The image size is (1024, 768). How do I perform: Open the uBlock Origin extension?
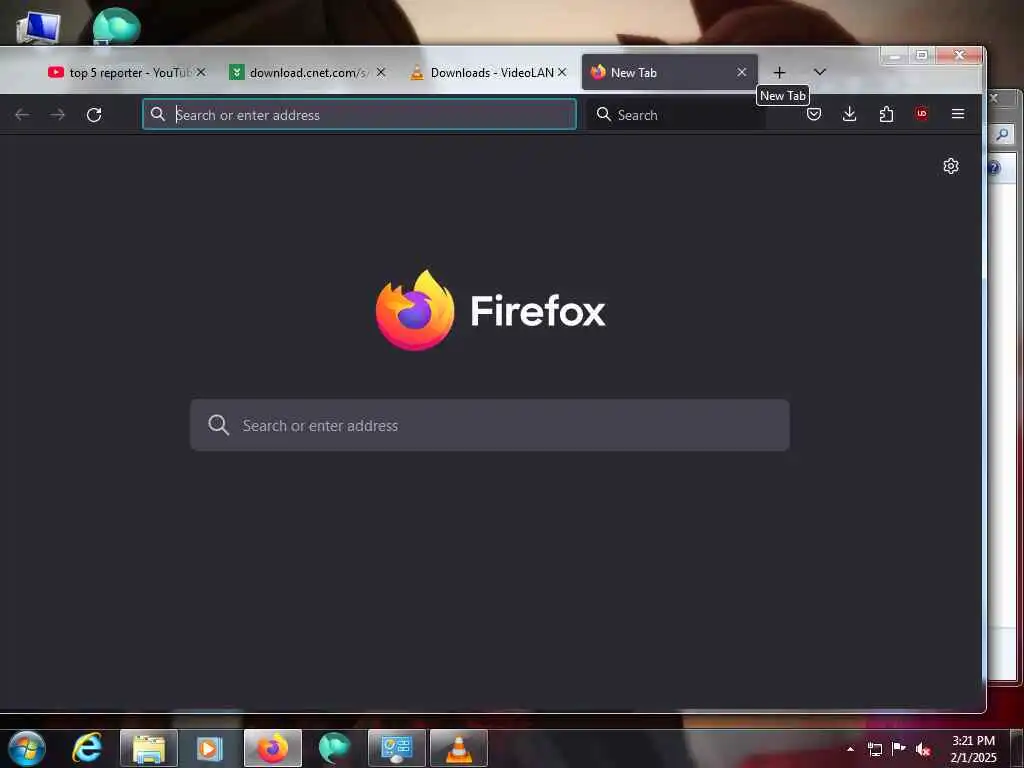[x=921, y=114]
